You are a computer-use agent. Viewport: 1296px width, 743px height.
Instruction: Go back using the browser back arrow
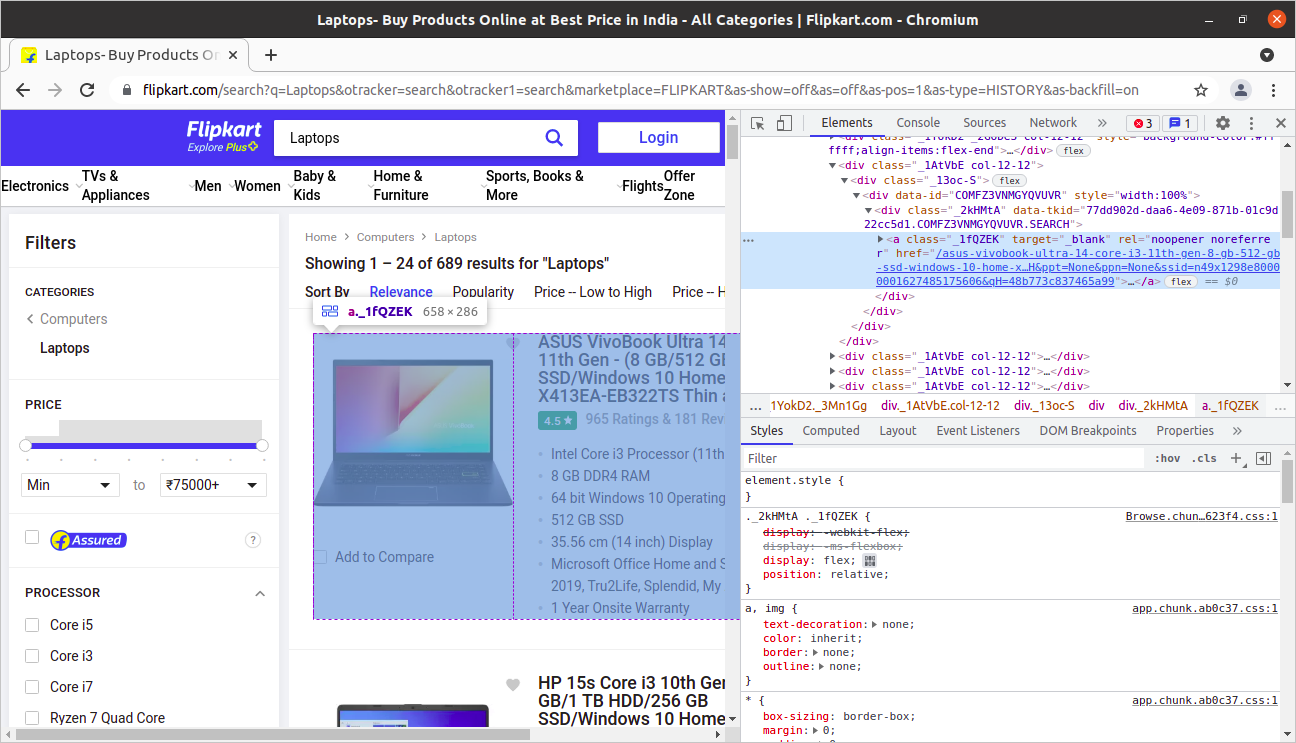[23, 90]
